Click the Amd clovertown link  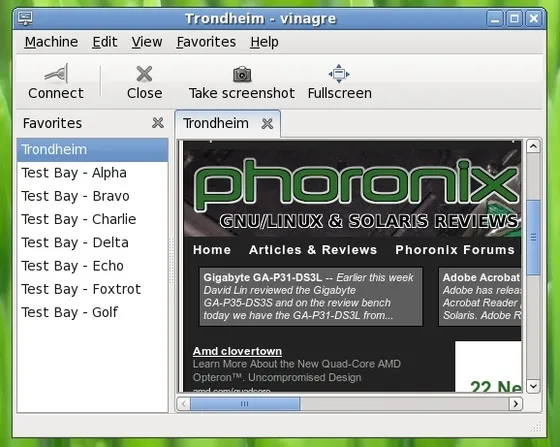coord(237,351)
